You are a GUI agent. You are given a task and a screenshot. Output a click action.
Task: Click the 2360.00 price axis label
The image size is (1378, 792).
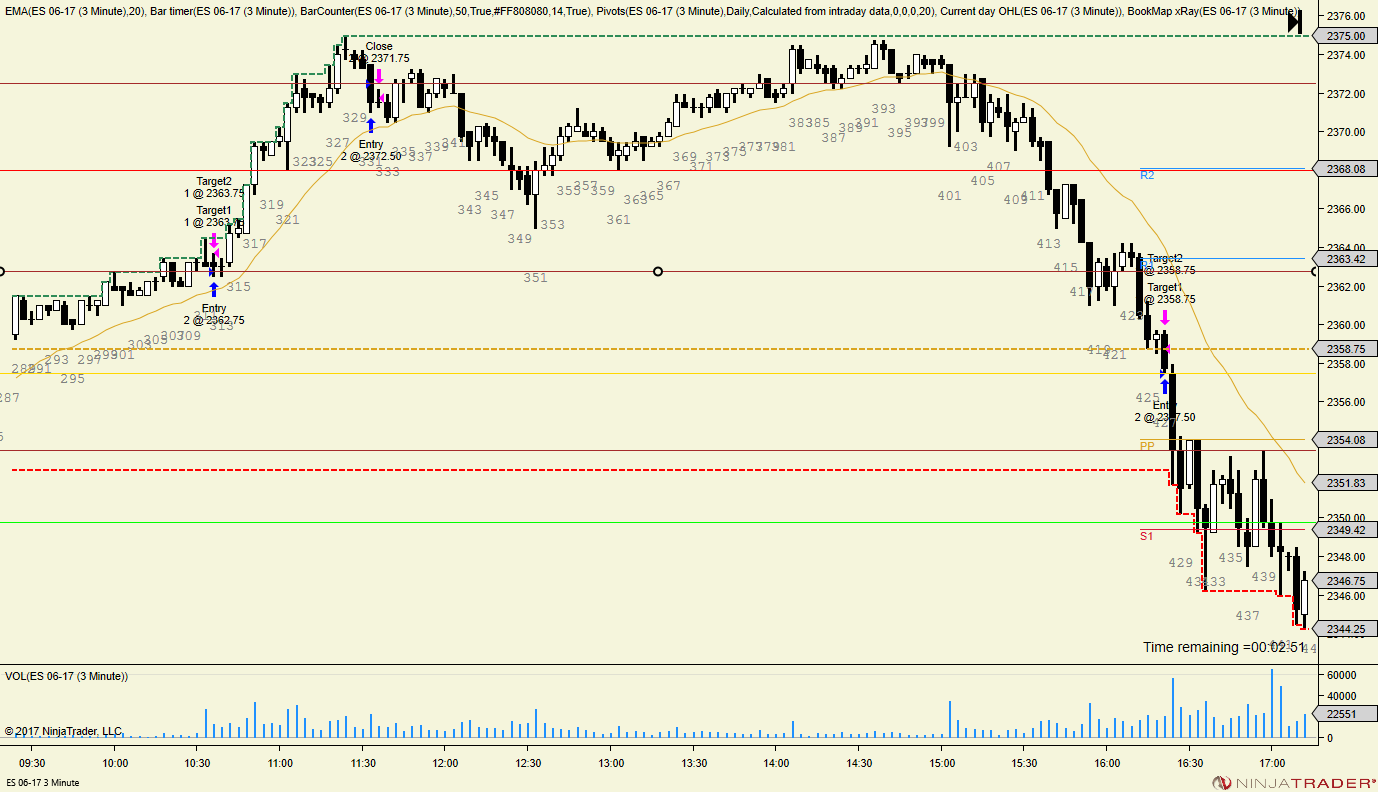tap(1345, 326)
